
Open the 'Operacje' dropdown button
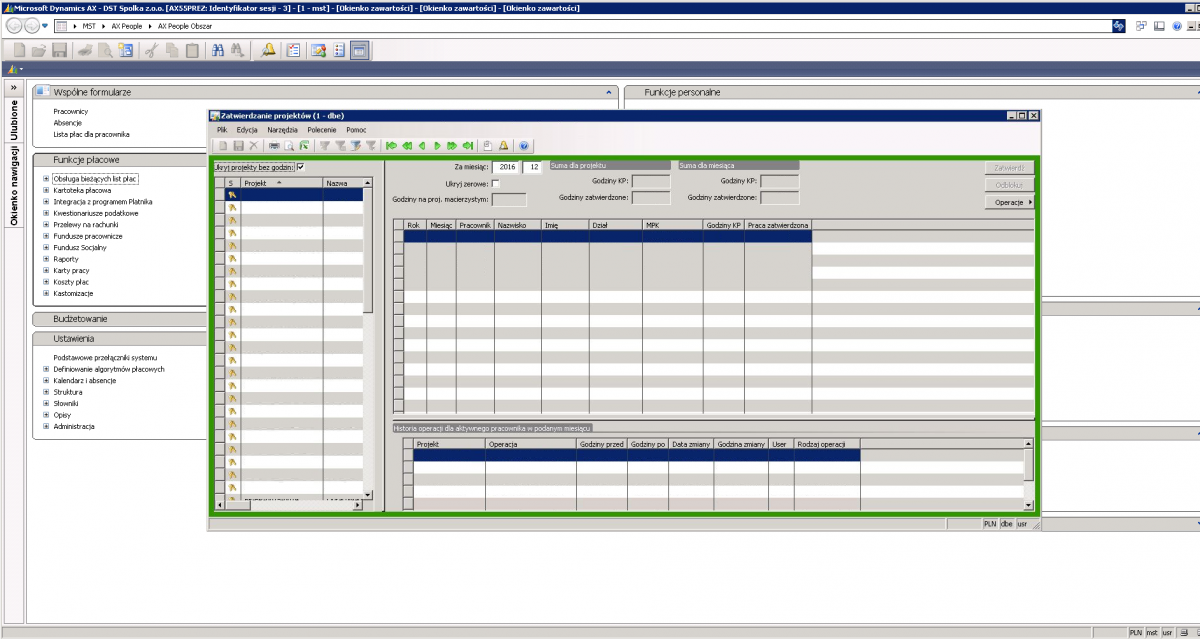[1009, 202]
